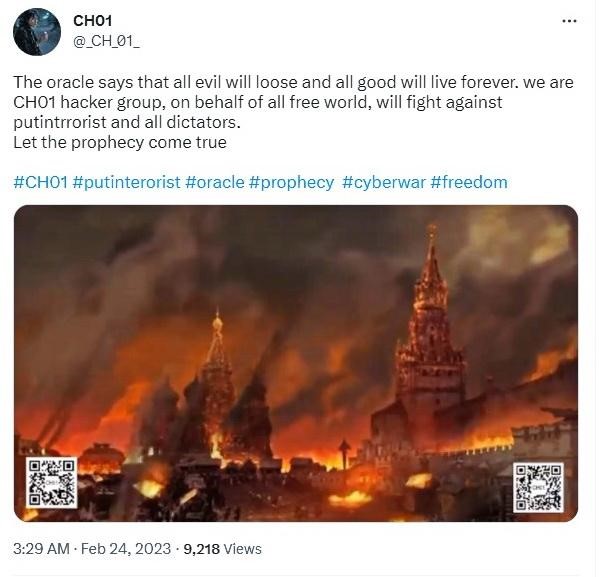Open the burning Kremlin image attachment
The image size is (599, 577).
tap(296, 363)
